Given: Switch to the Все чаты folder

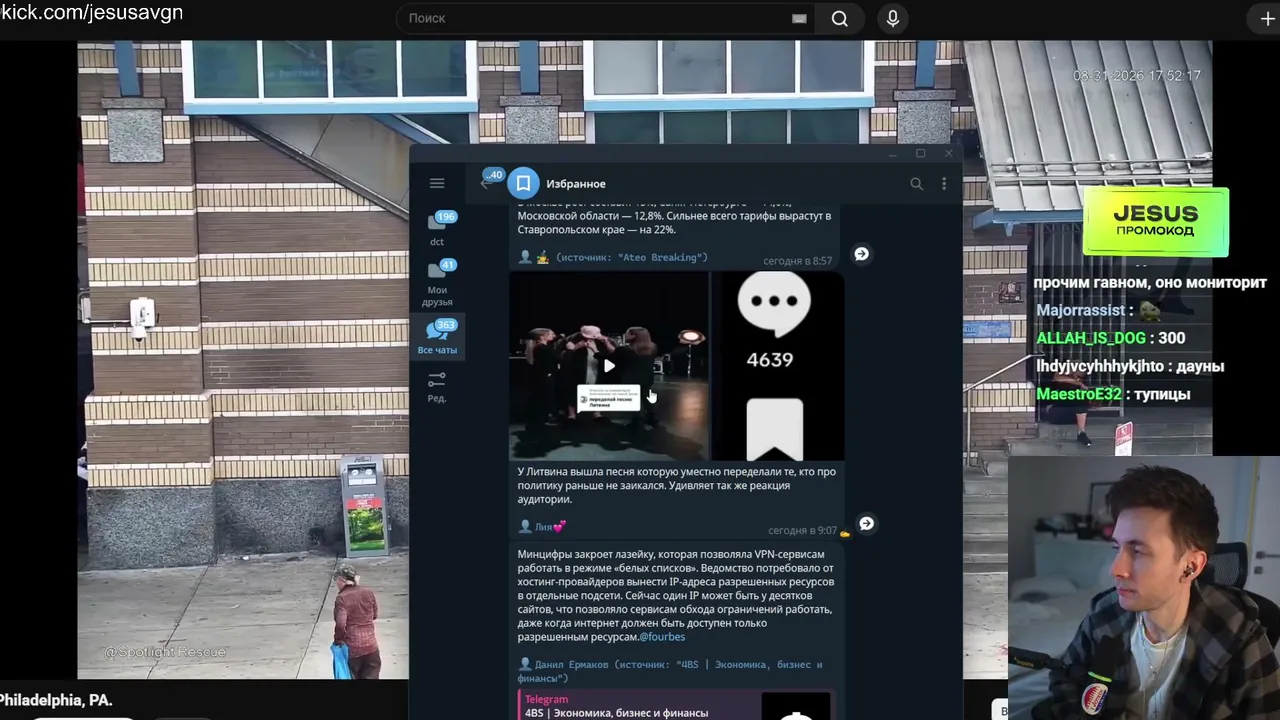Looking at the screenshot, I should [x=437, y=338].
